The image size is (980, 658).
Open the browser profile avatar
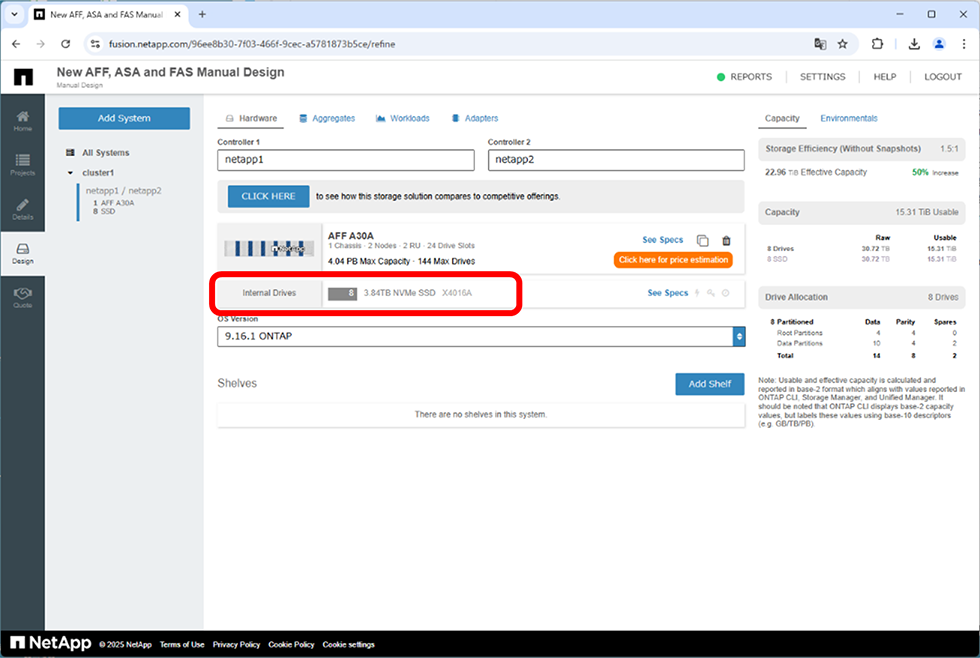click(x=939, y=44)
